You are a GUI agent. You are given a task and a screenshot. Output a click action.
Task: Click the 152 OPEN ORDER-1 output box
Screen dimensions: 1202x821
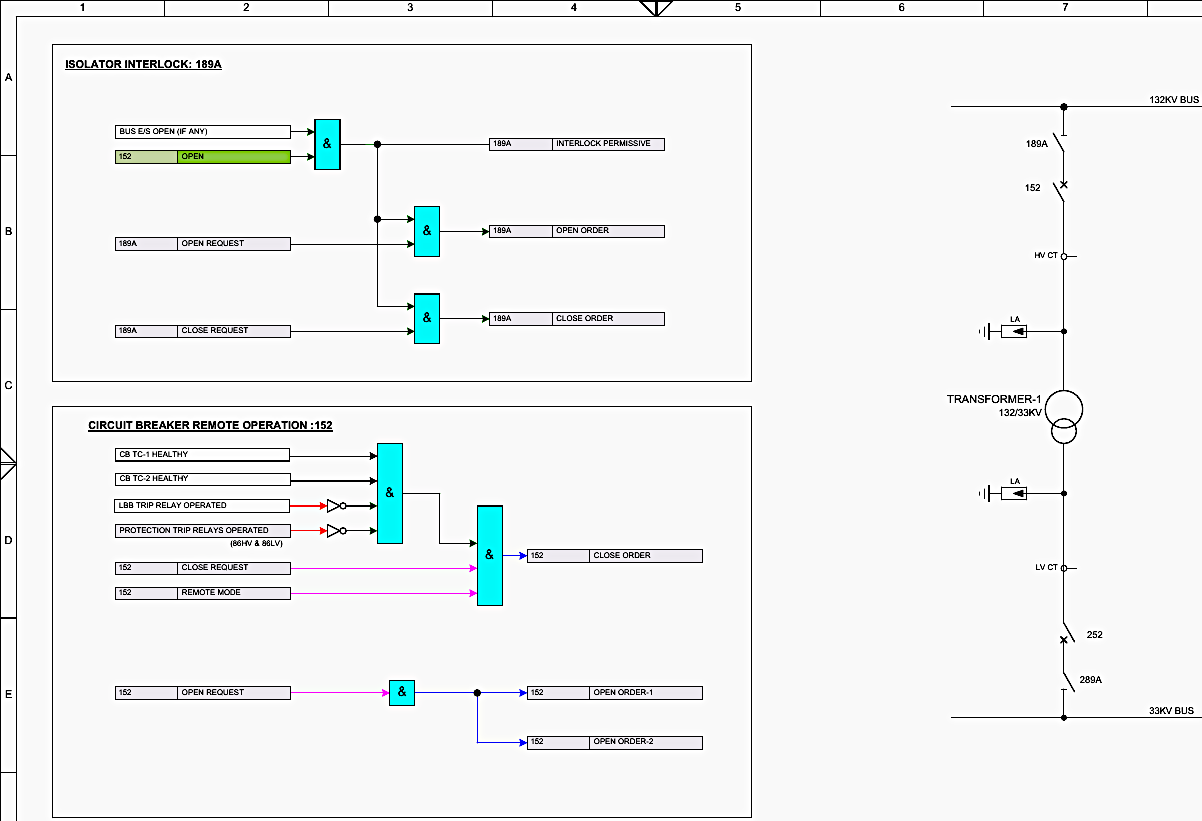coord(615,693)
